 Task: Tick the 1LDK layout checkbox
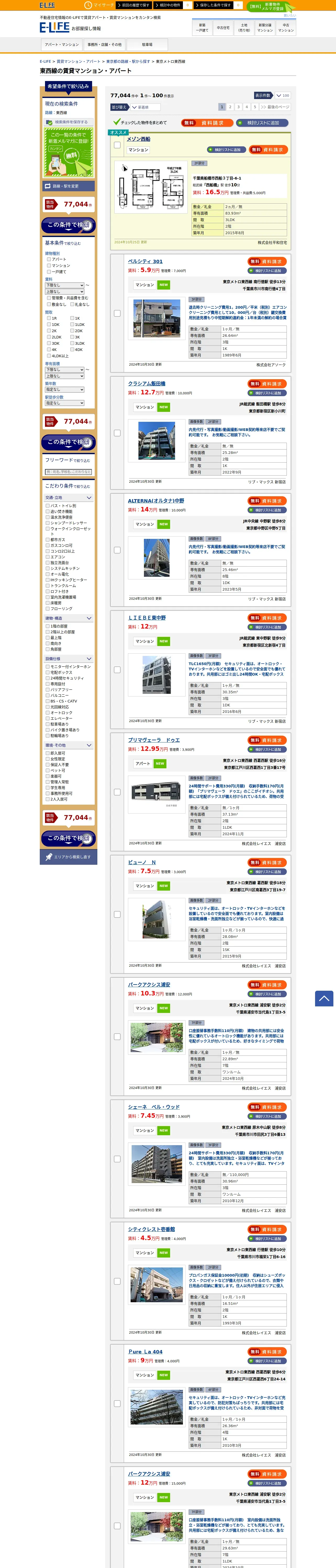(x=72, y=324)
